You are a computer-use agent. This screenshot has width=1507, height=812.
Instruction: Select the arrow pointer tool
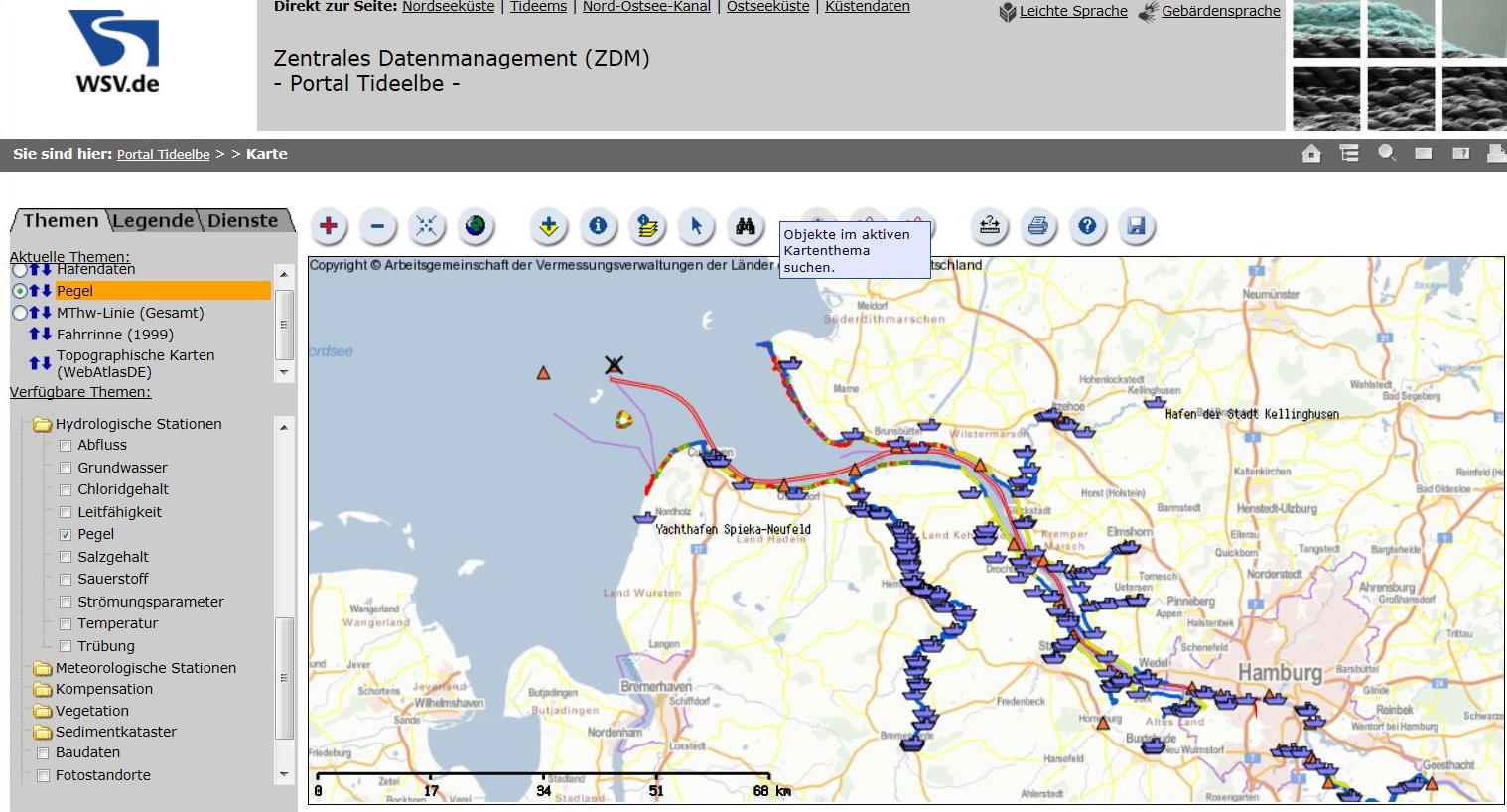[x=696, y=227]
